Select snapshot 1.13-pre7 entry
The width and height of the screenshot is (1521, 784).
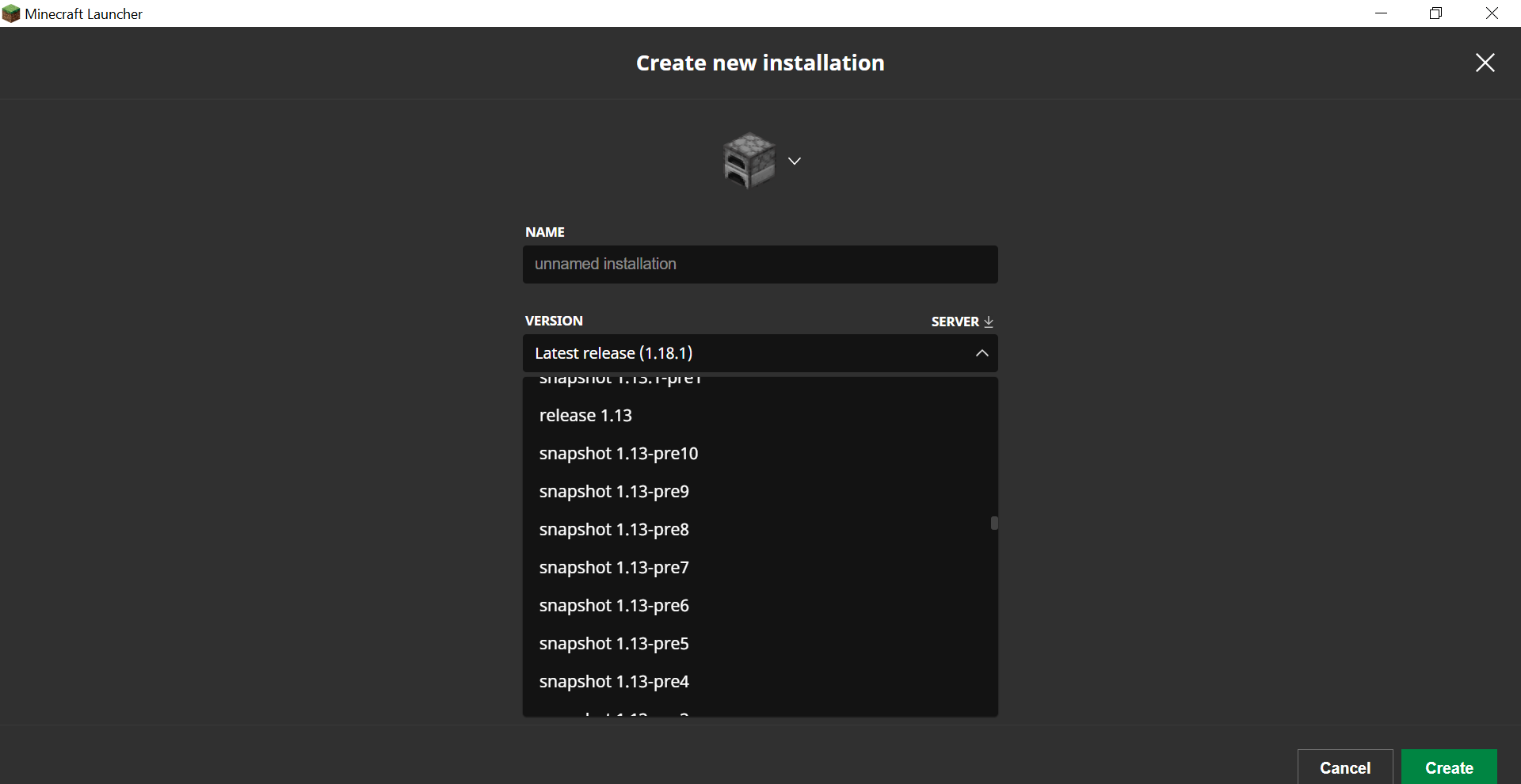pyautogui.click(x=614, y=568)
